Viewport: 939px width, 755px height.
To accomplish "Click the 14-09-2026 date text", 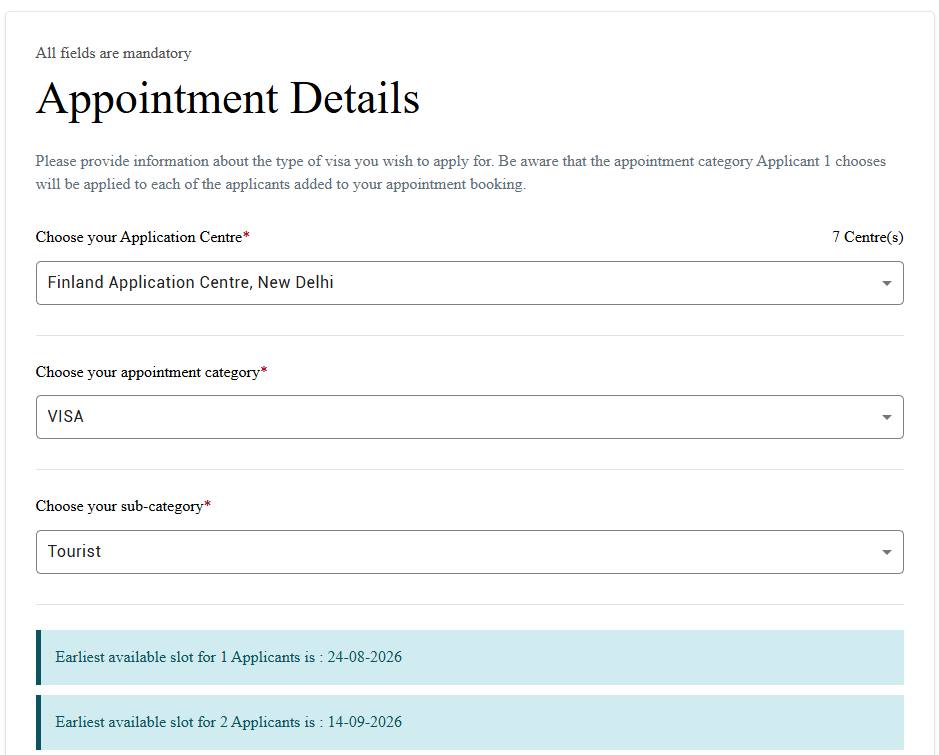I will tap(365, 722).
